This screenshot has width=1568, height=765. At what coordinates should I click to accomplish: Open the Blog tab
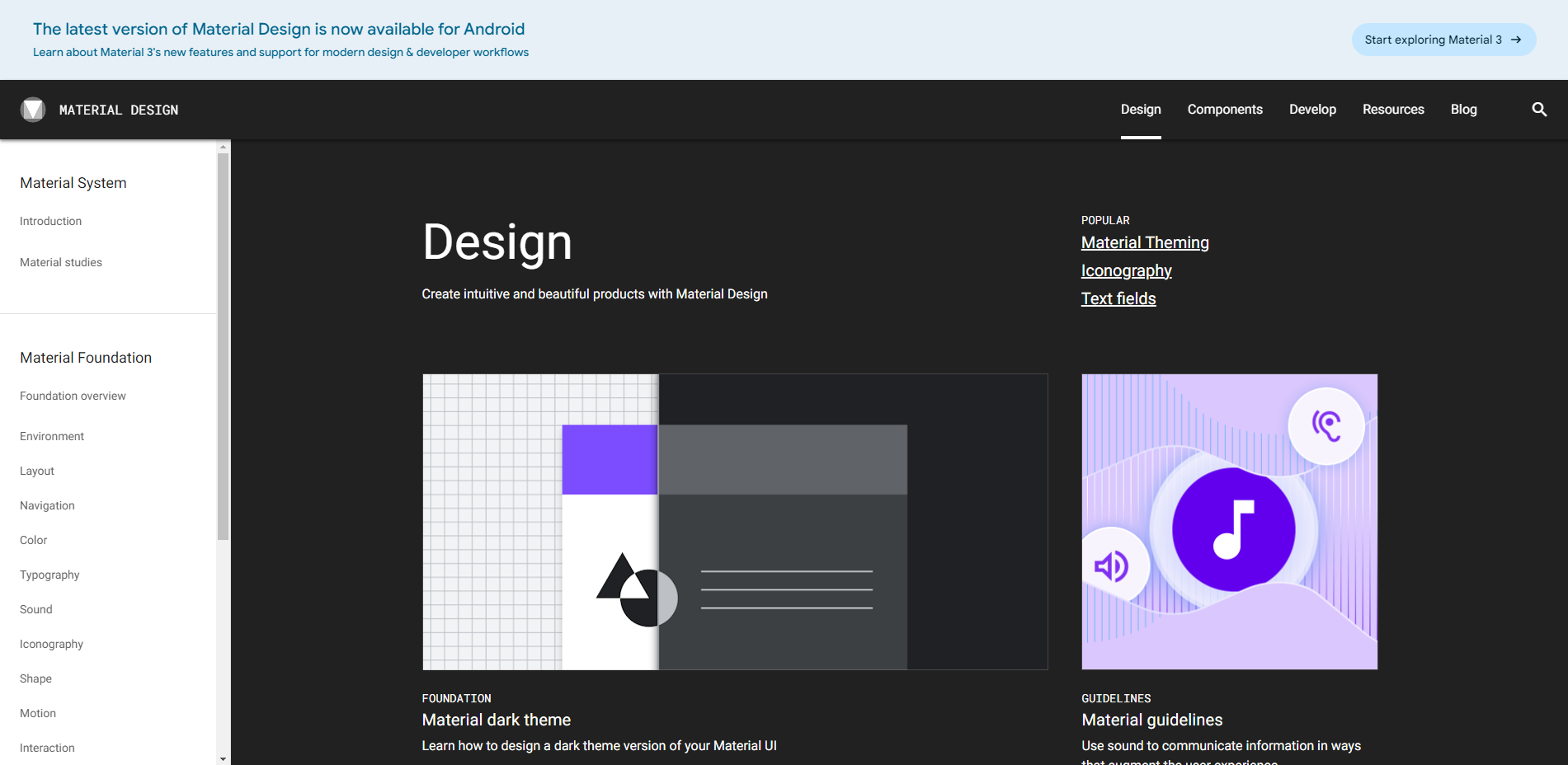pyautogui.click(x=1464, y=110)
